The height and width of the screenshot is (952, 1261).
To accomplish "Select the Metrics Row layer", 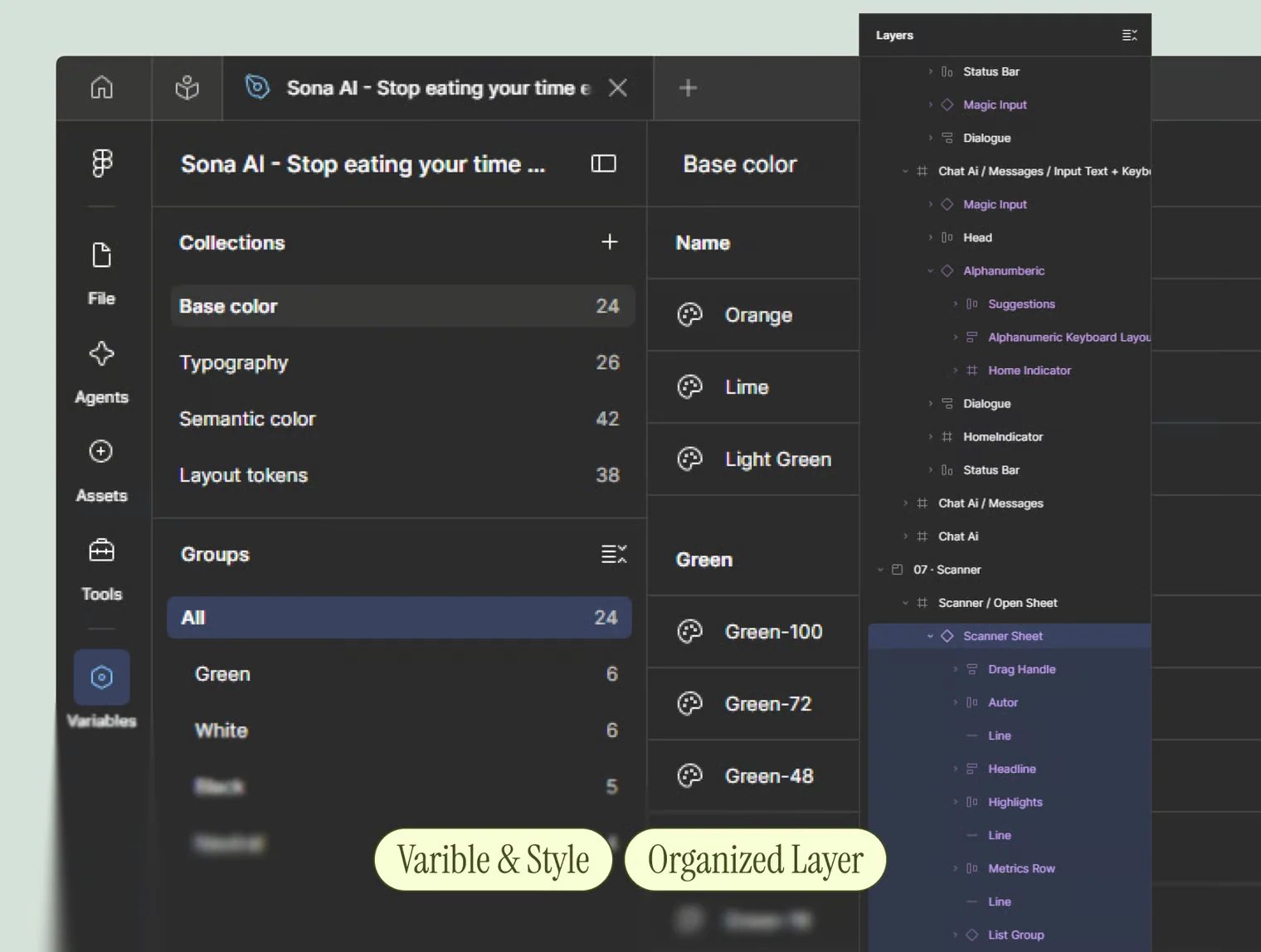I will 1010,868.
